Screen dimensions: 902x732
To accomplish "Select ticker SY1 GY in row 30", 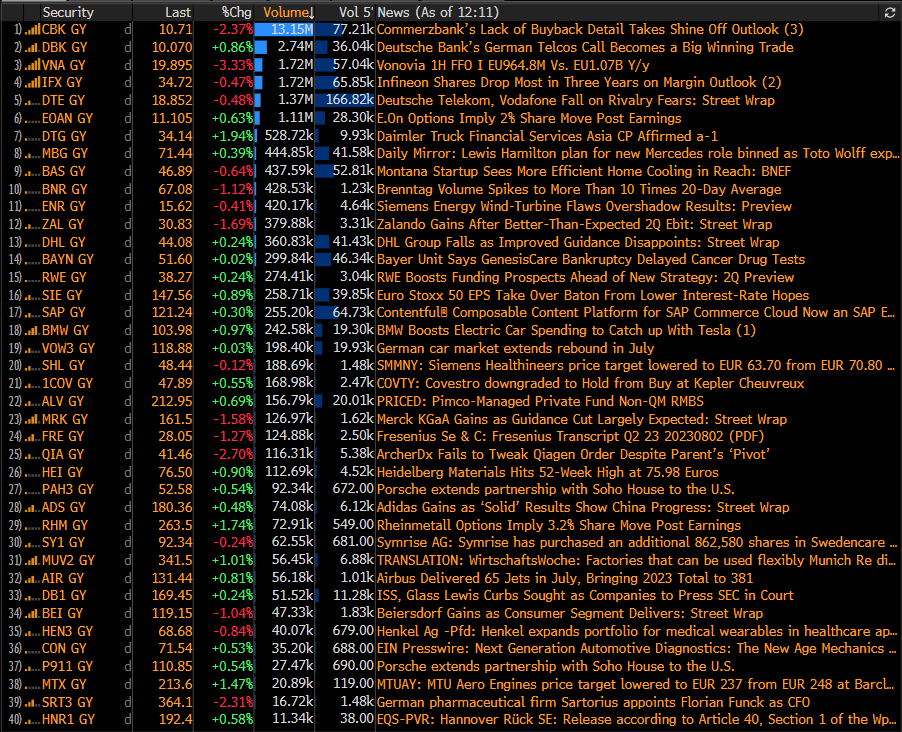I will point(63,543).
